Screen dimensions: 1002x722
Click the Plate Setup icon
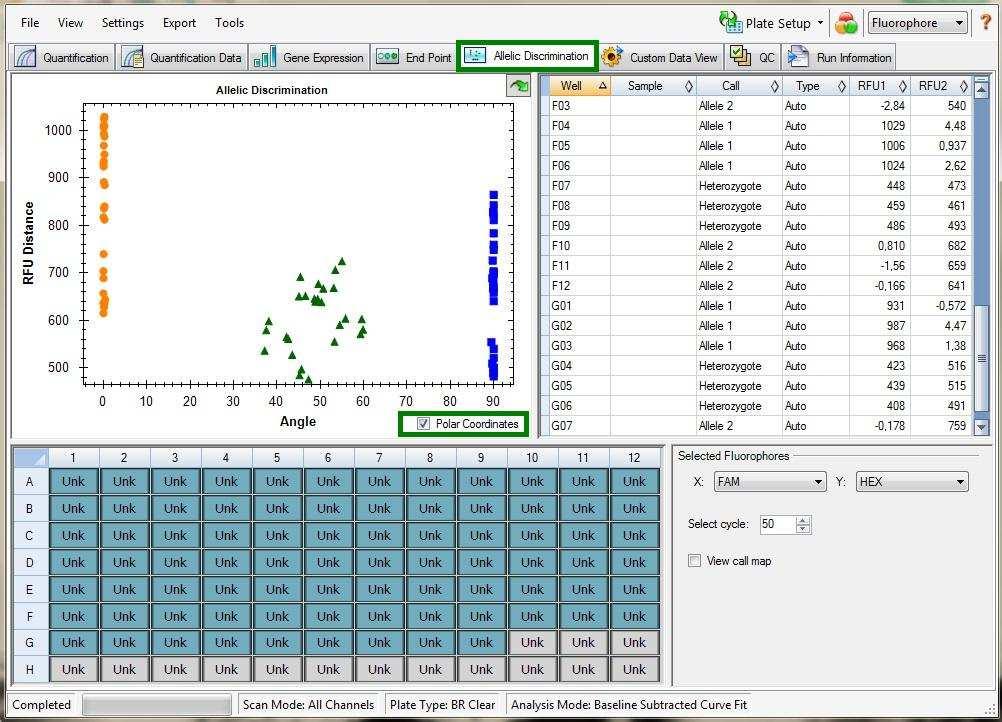pos(730,22)
